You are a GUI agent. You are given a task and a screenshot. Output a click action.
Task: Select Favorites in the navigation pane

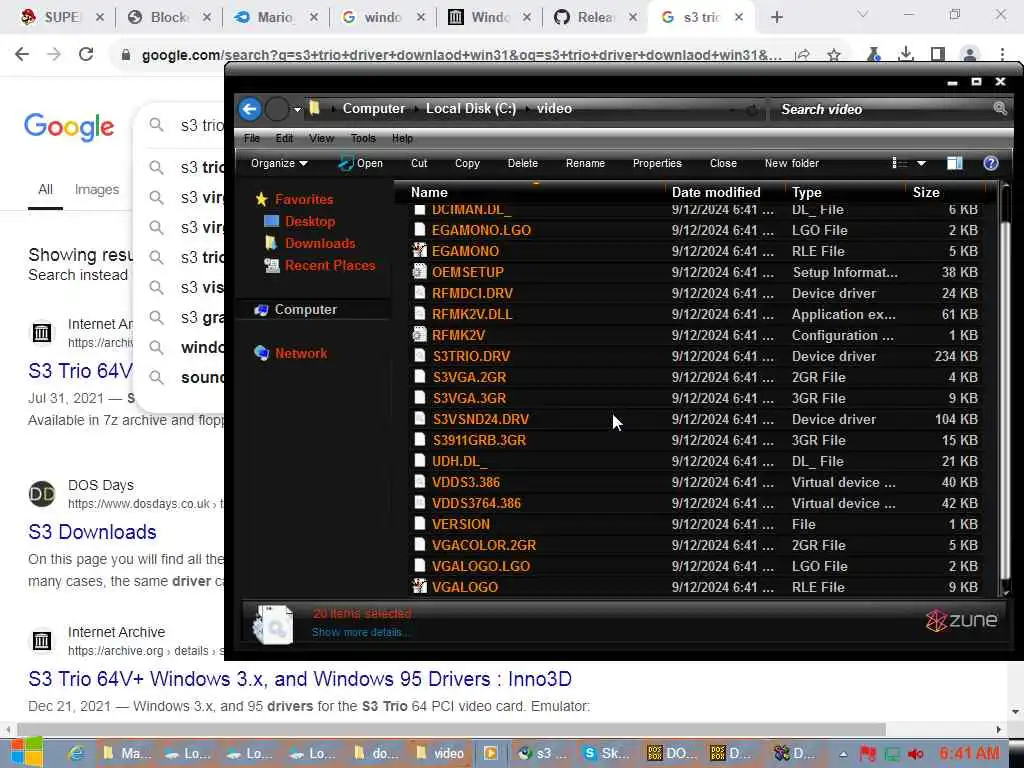(x=304, y=199)
